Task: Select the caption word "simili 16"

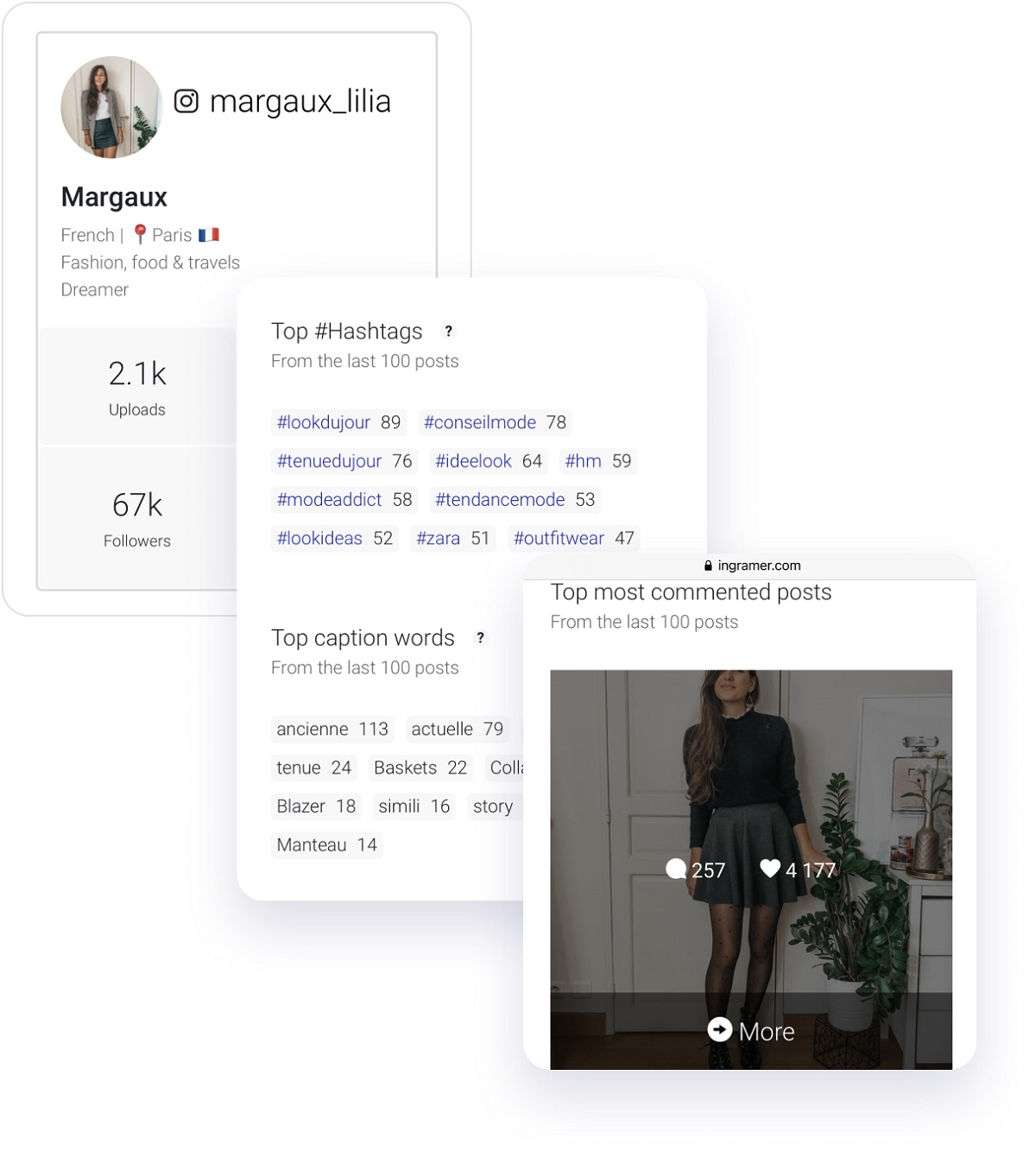Action: point(414,806)
